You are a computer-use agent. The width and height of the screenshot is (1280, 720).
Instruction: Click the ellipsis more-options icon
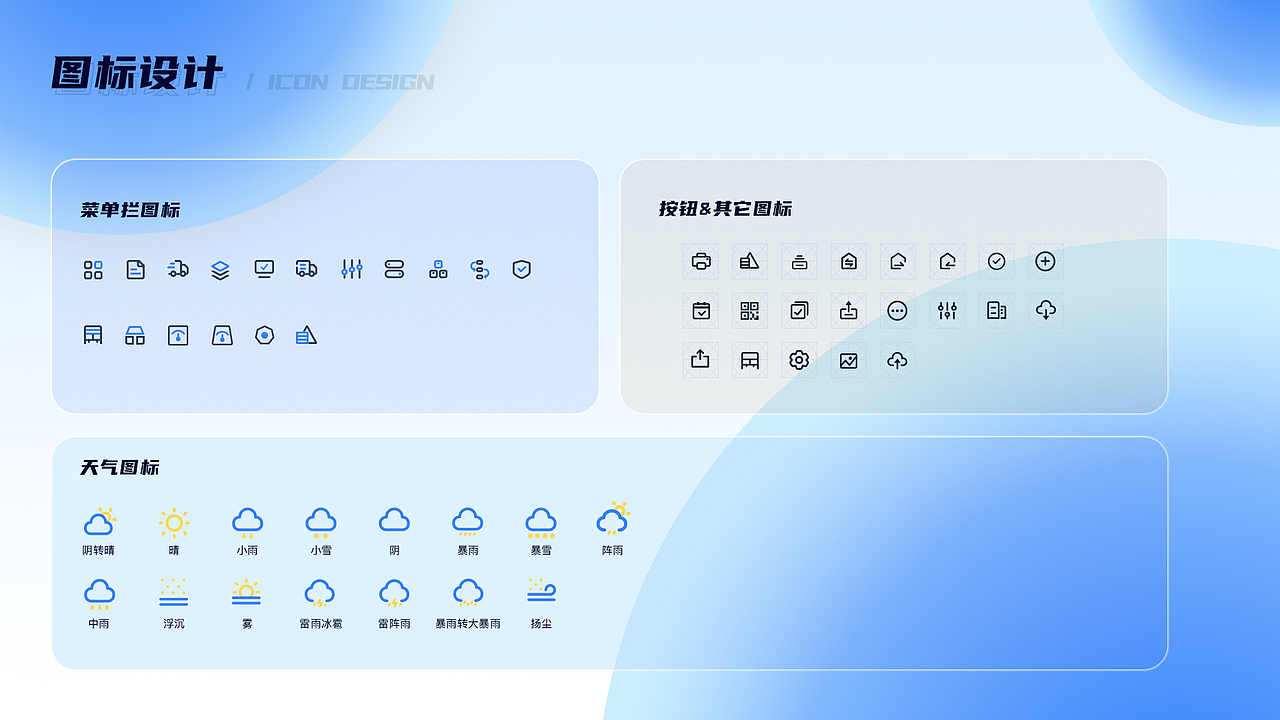(897, 310)
